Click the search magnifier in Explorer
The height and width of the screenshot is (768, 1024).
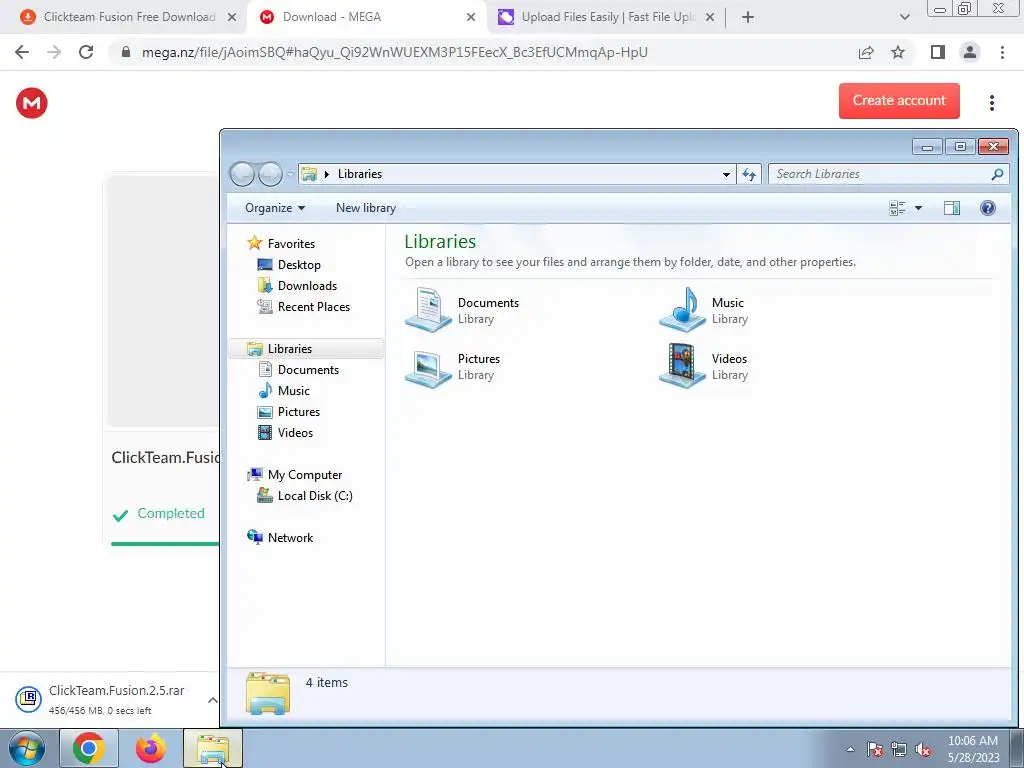pyautogui.click(x=997, y=174)
